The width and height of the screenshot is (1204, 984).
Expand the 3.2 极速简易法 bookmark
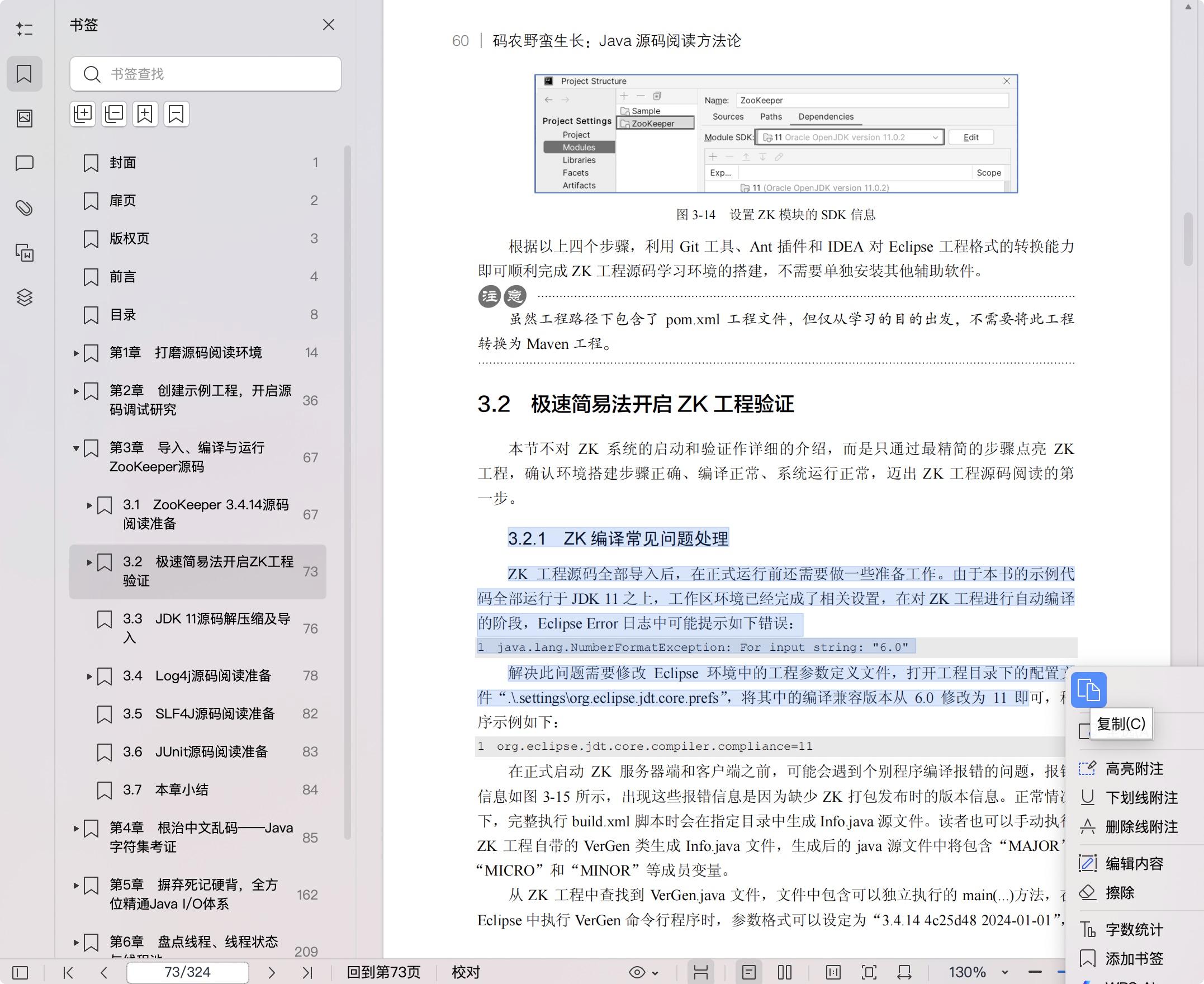pos(89,562)
